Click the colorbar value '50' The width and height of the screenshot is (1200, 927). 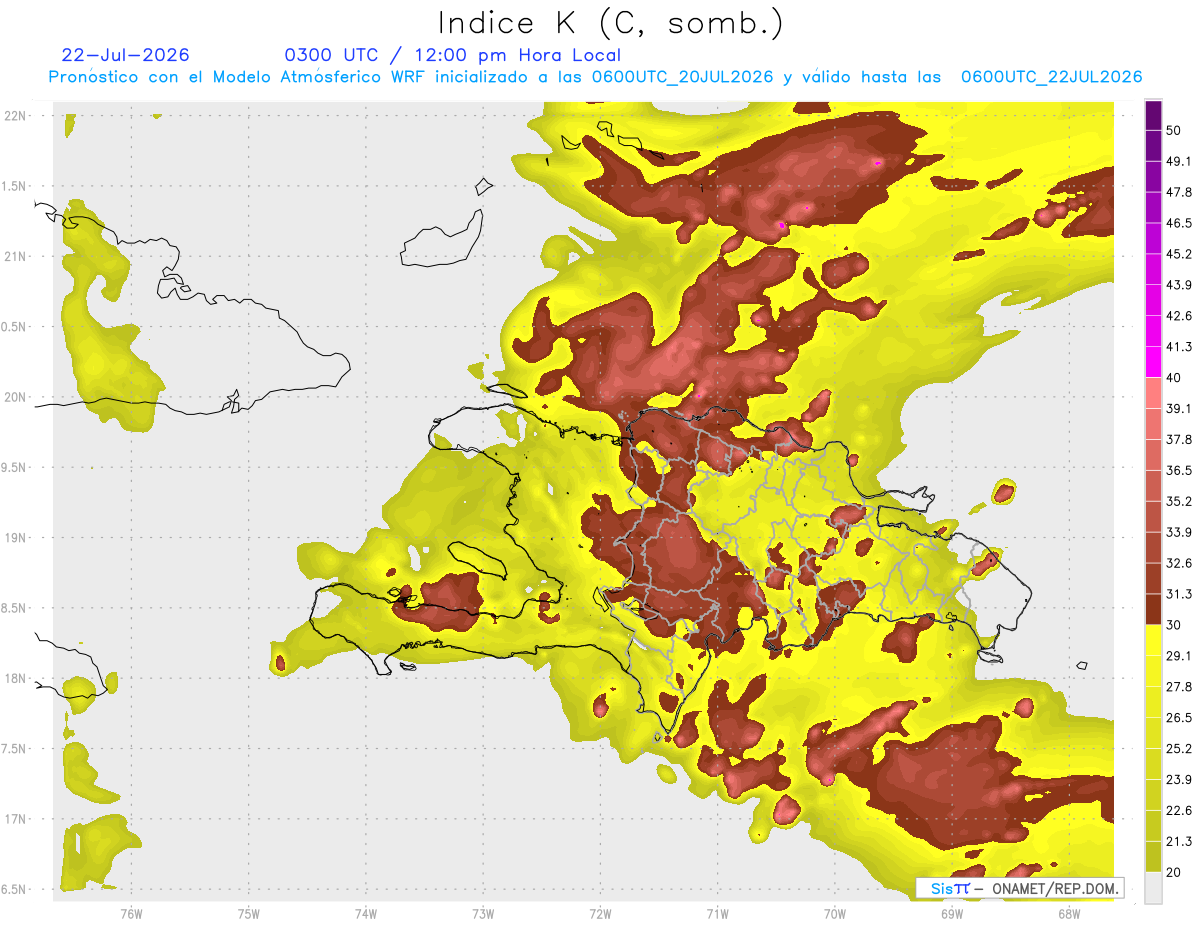pyautogui.click(x=1174, y=130)
